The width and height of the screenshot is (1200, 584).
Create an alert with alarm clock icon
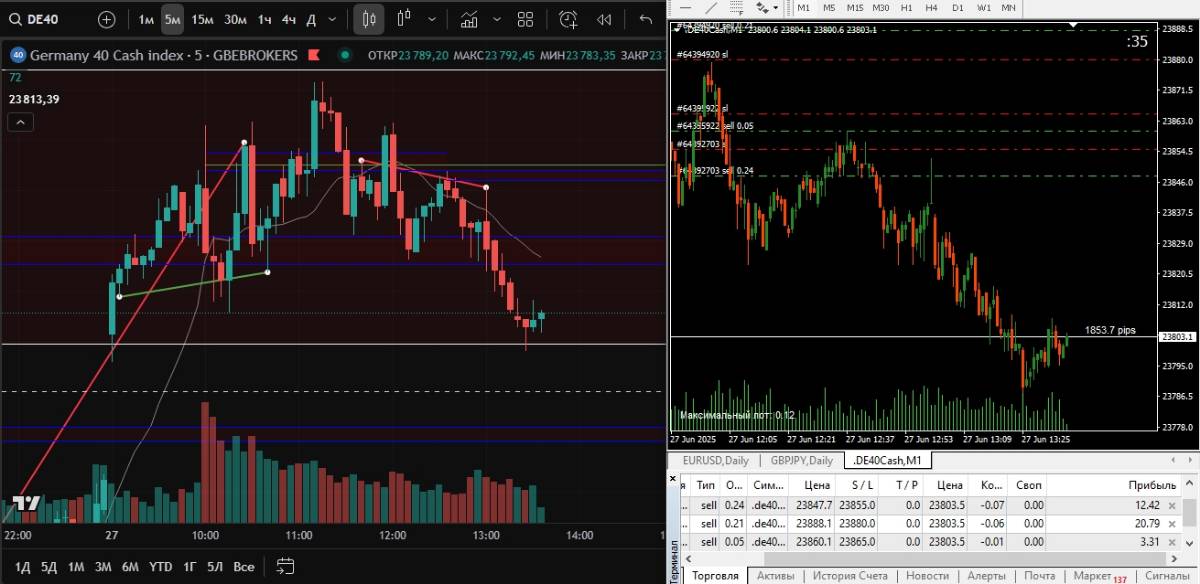tap(568, 19)
